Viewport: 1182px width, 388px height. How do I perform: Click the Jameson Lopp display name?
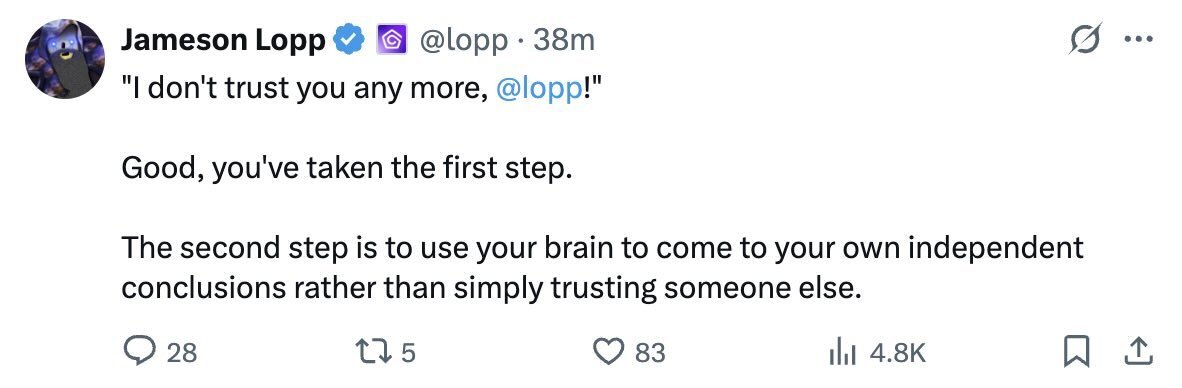pyautogui.click(x=223, y=40)
